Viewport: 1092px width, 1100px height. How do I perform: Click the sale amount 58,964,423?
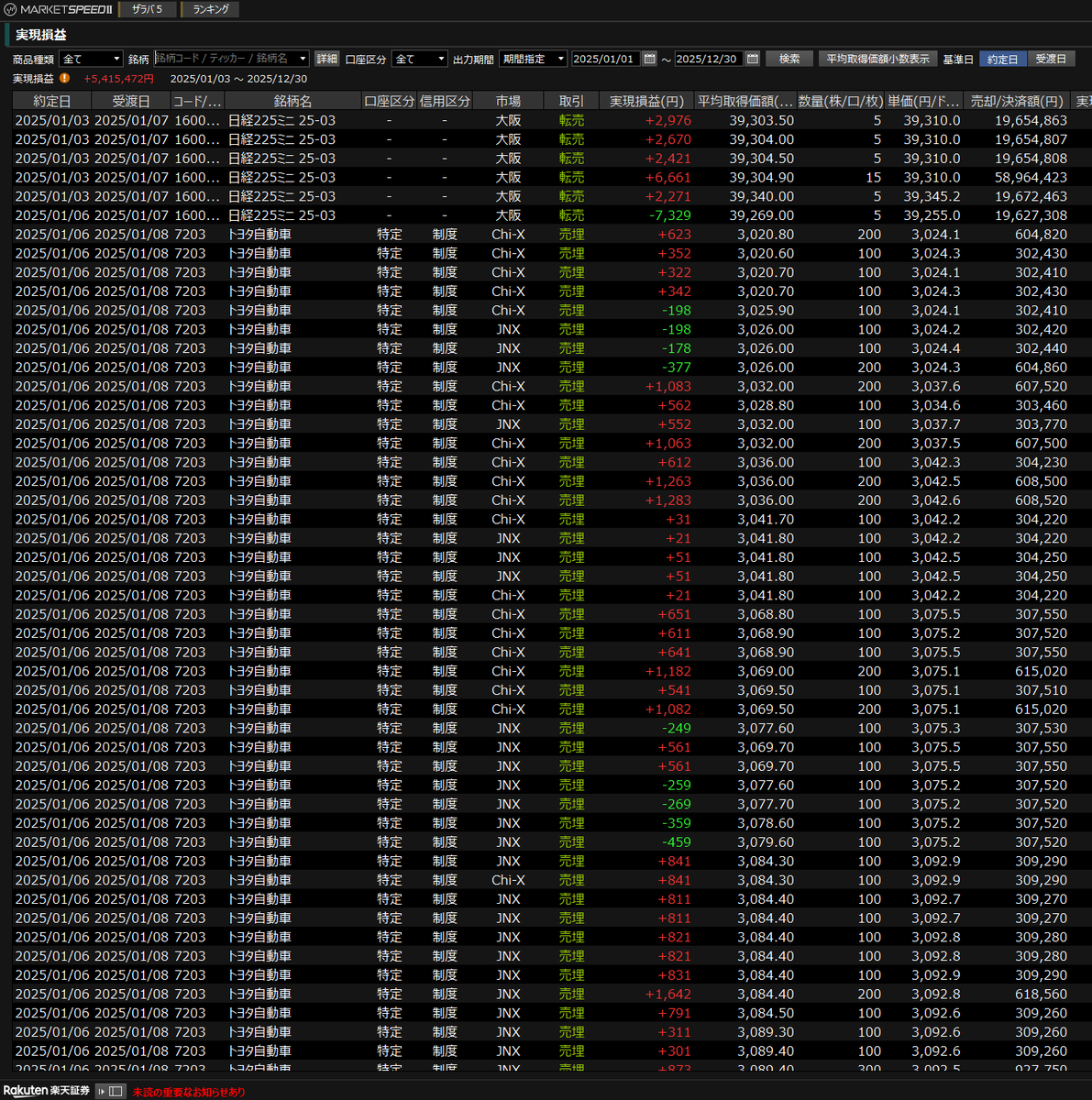click(1031, 177)
